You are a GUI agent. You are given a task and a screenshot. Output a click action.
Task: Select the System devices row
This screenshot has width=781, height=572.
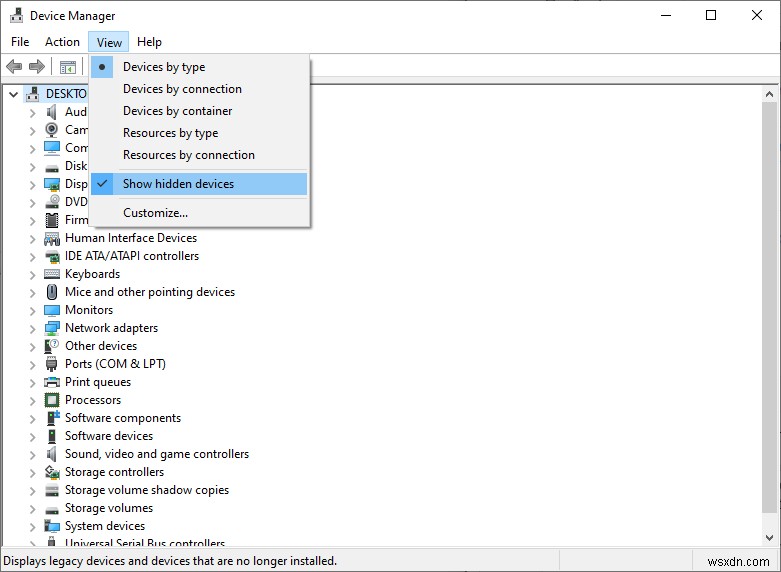[105, 526]
